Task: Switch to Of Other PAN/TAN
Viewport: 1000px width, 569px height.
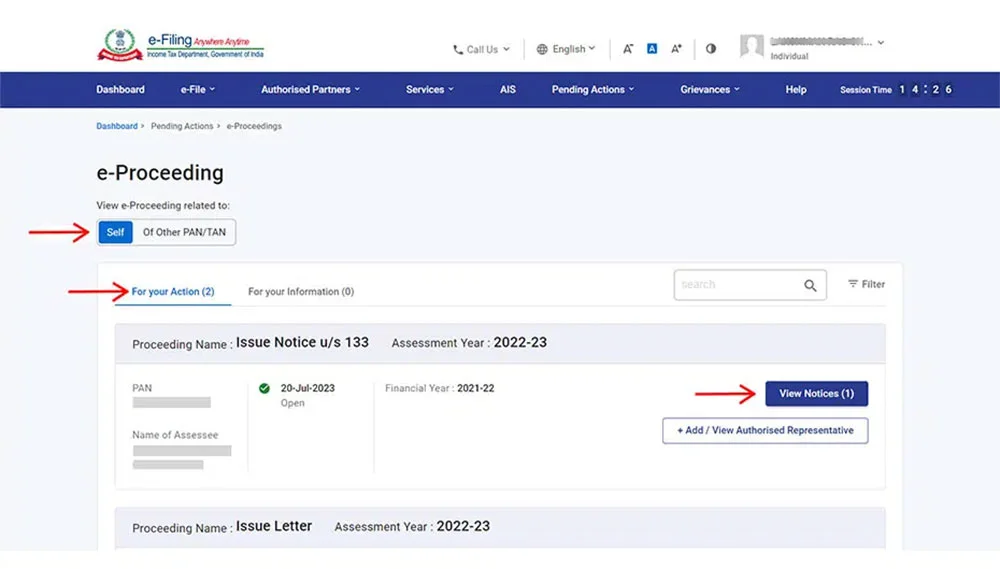Action: tap(184, 232)
